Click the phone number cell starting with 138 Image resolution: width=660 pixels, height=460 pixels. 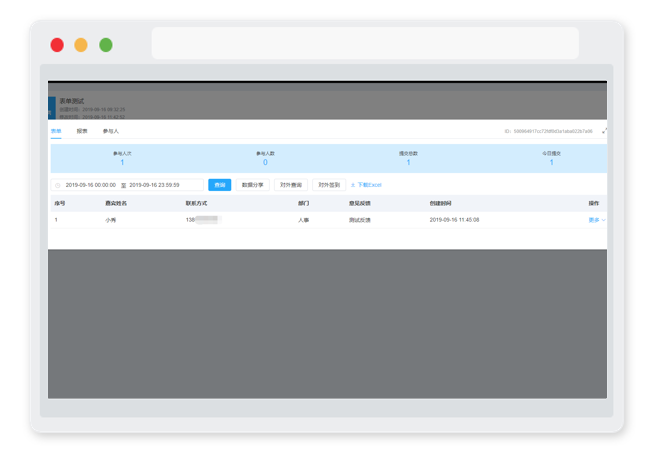203,220
